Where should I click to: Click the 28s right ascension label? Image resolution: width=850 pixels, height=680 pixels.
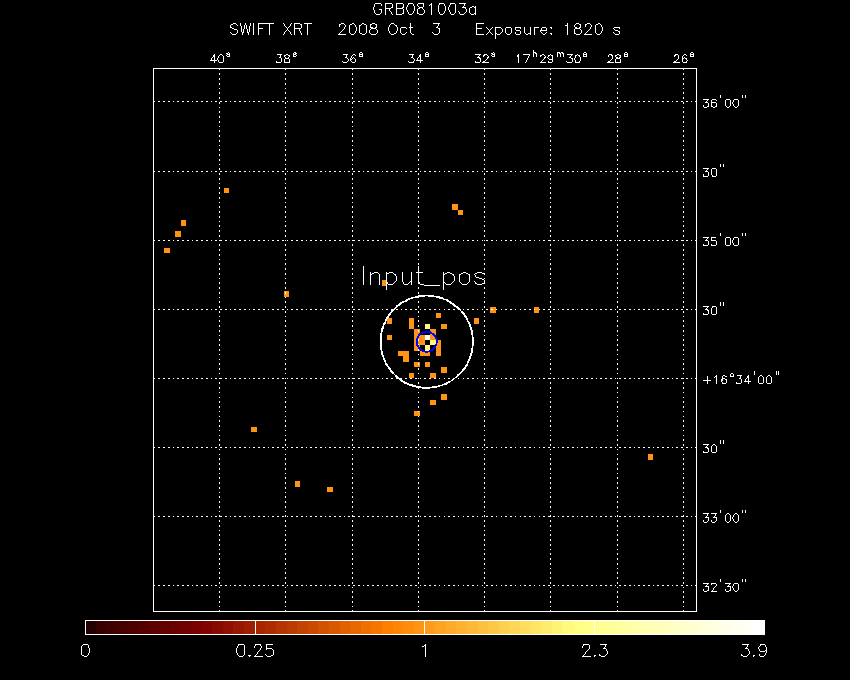pos(617,59)
